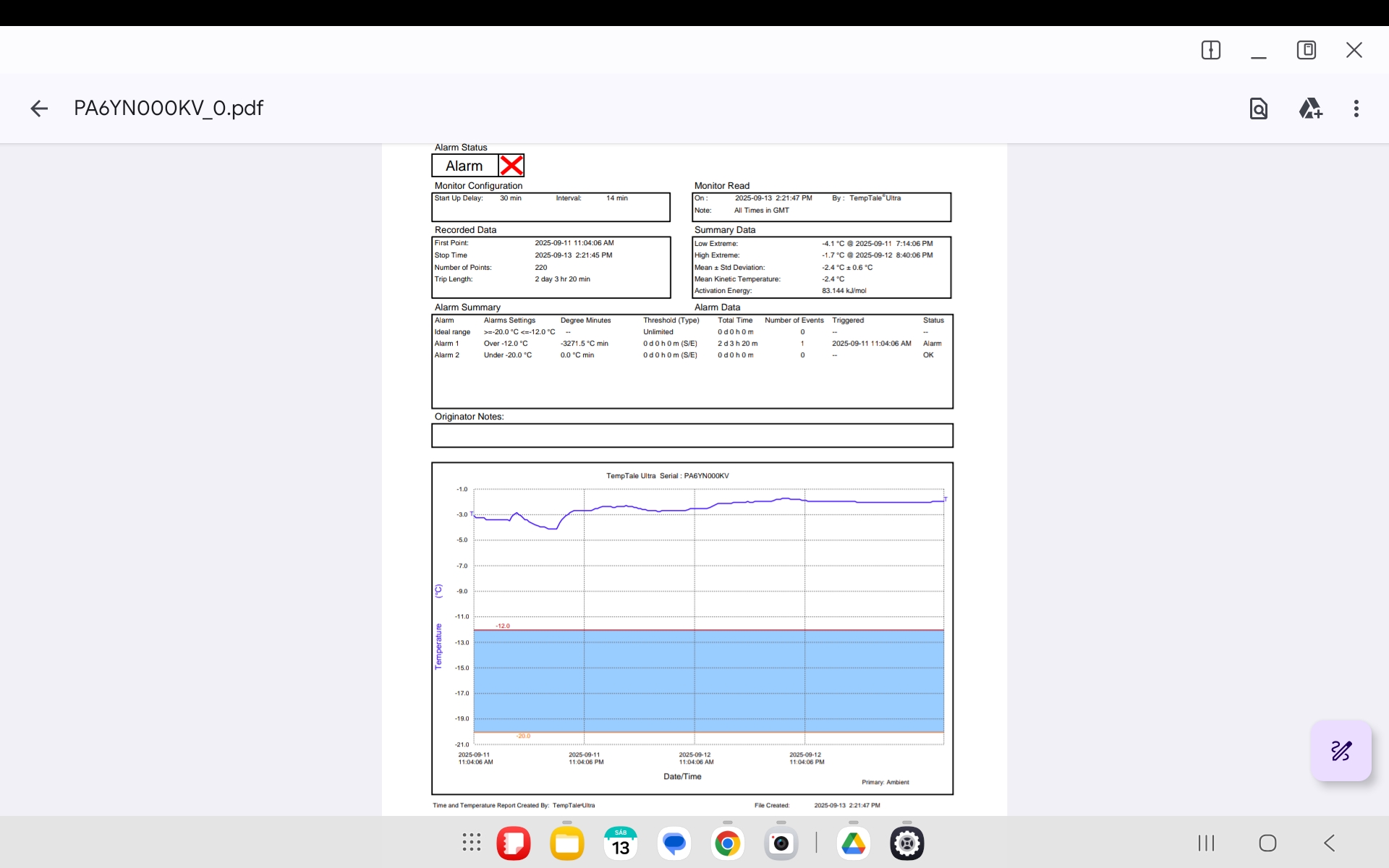Screen dimensions: 1389x868
Task: Tap the pen annotate floating button
Action: (x=1341, y=751)
